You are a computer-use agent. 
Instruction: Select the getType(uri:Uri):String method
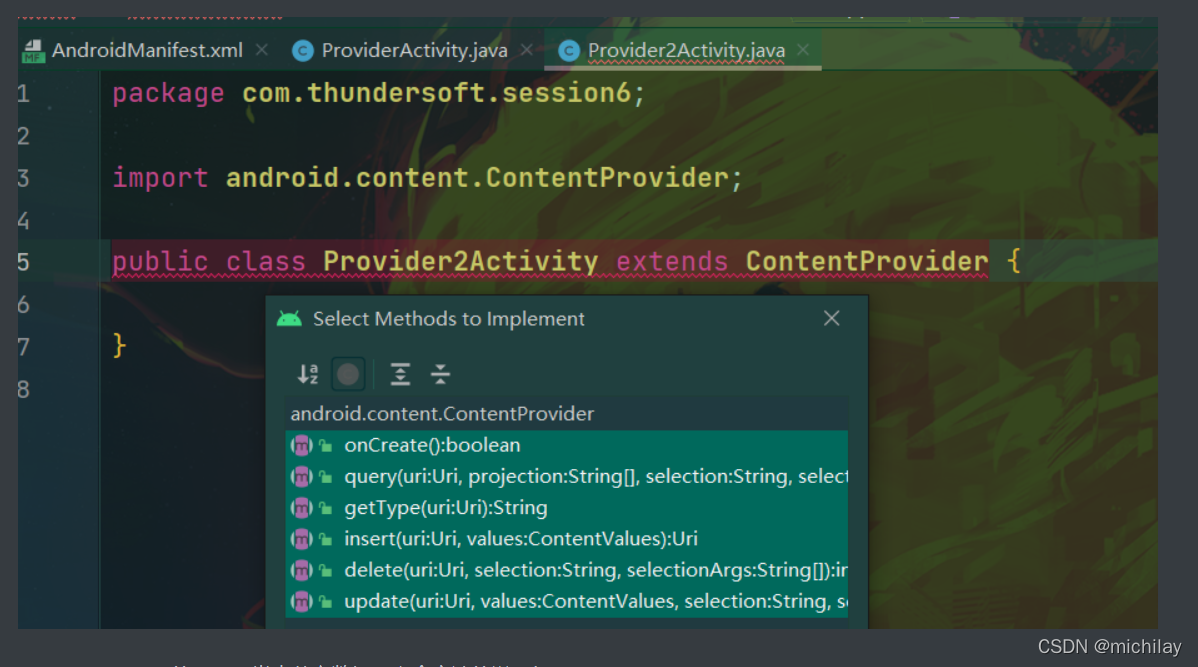click(x=567, y=508)
